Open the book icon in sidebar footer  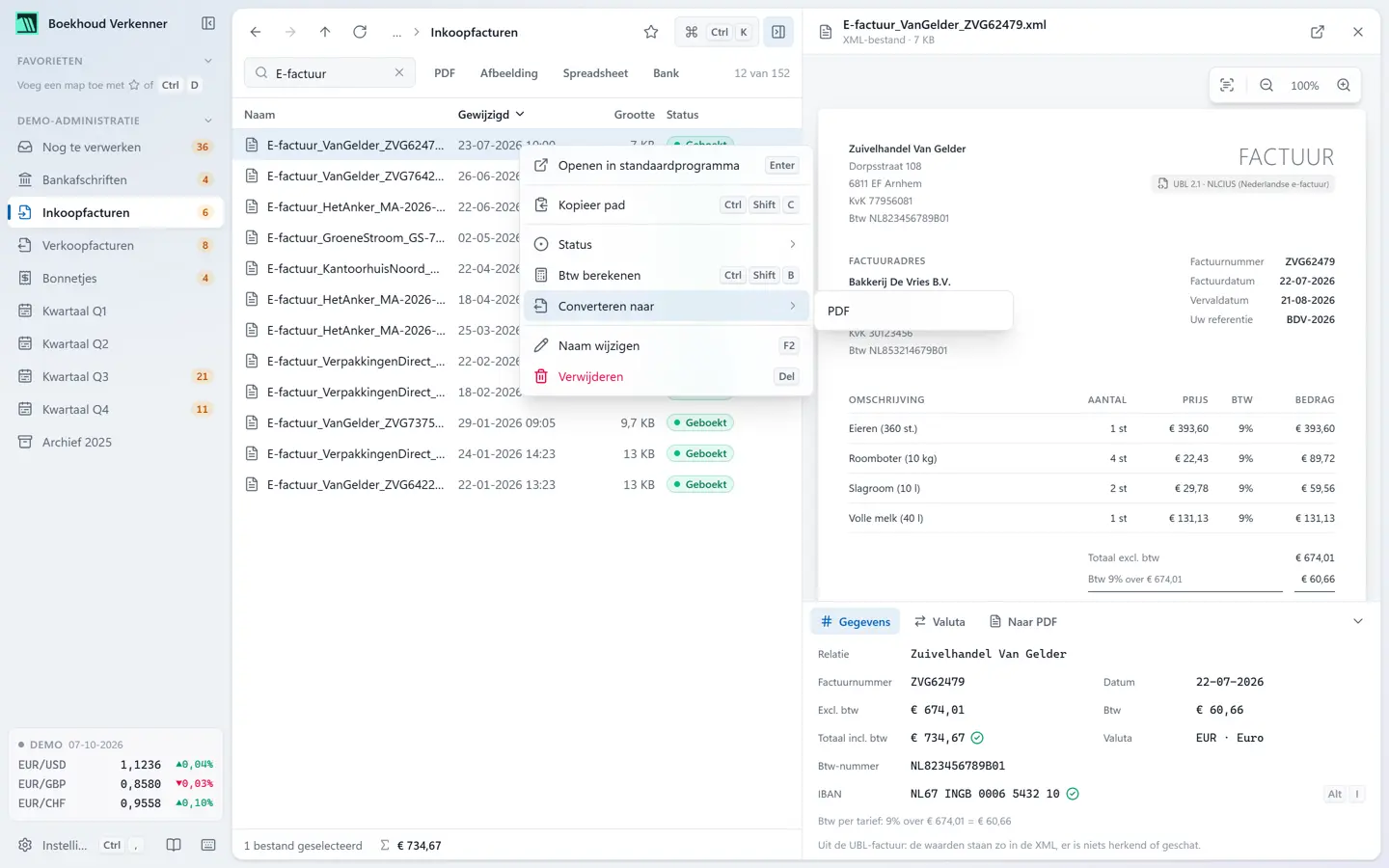point(174,845)
